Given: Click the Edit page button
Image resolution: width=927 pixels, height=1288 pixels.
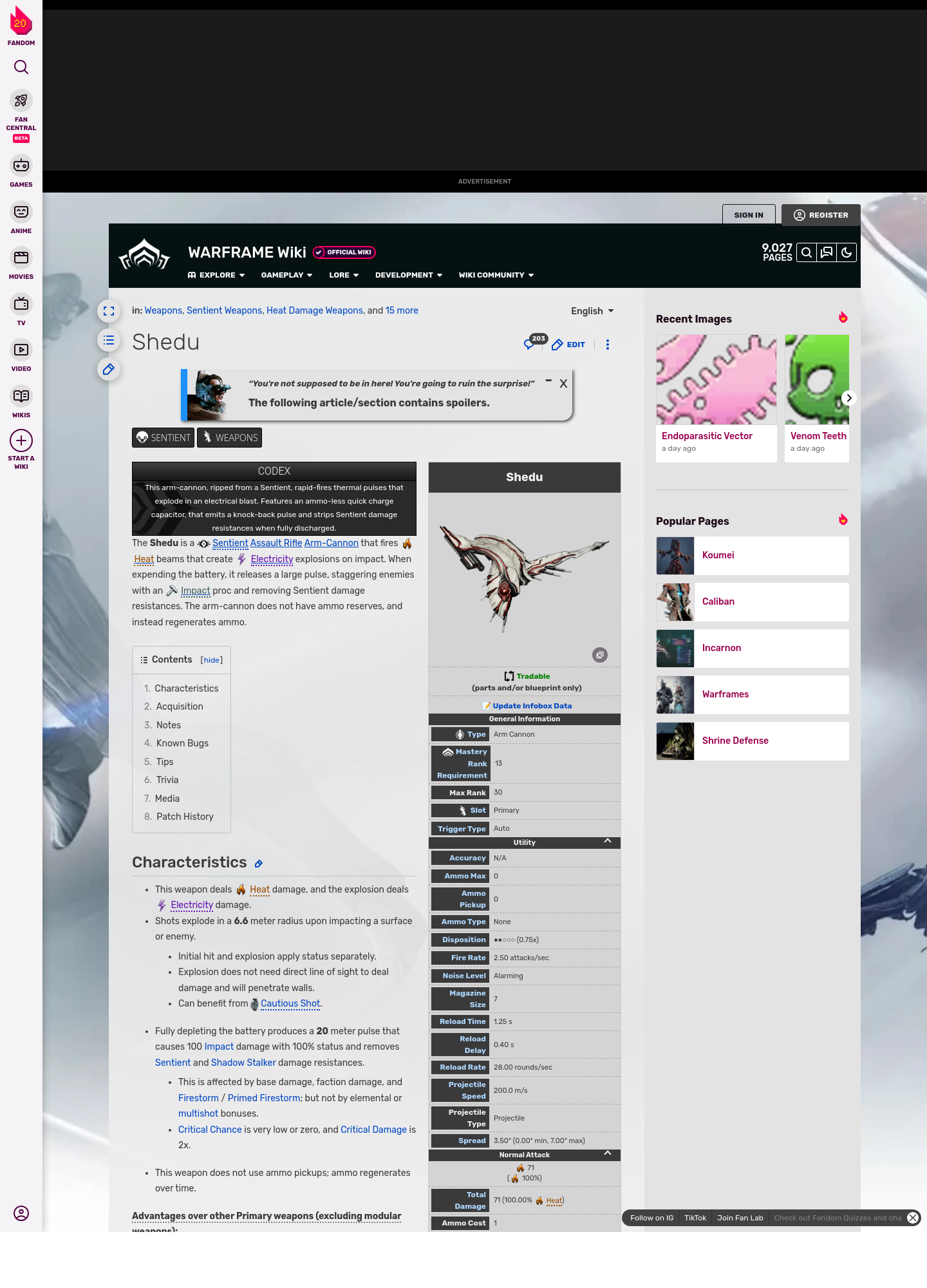Looking at the screenshot, I should [x=568, y=345].
